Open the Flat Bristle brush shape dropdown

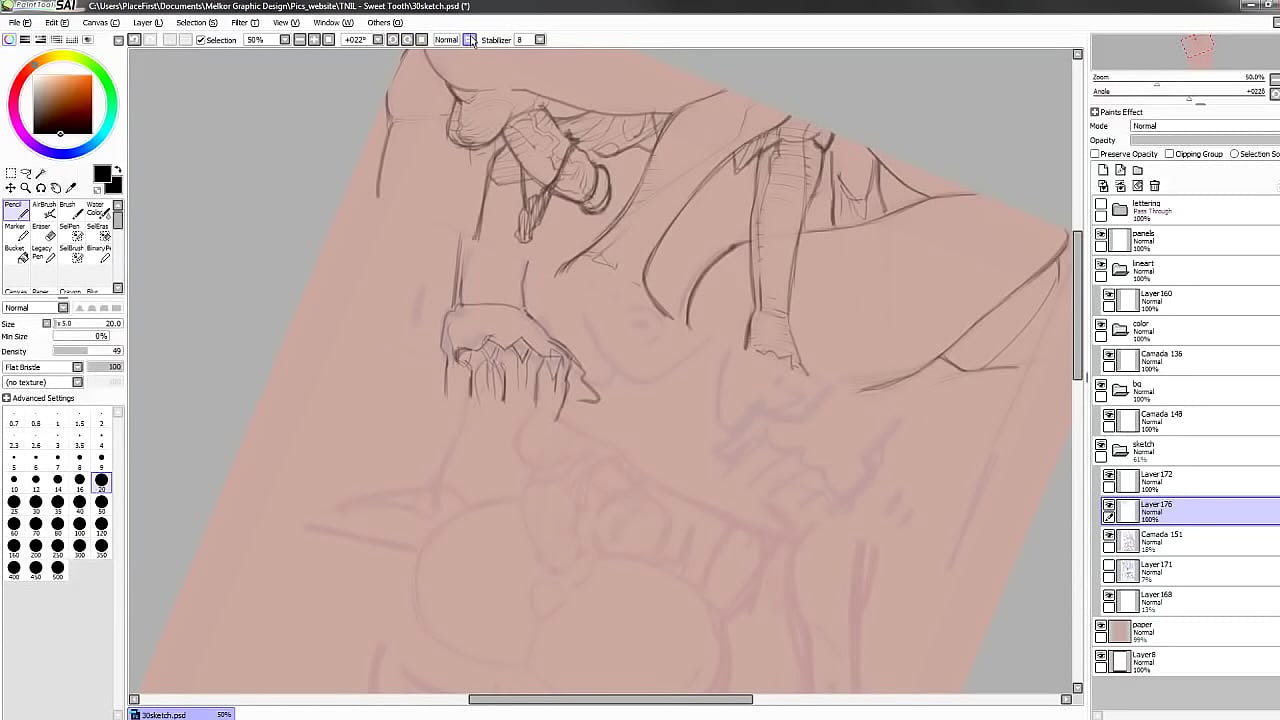click(77, 367)
